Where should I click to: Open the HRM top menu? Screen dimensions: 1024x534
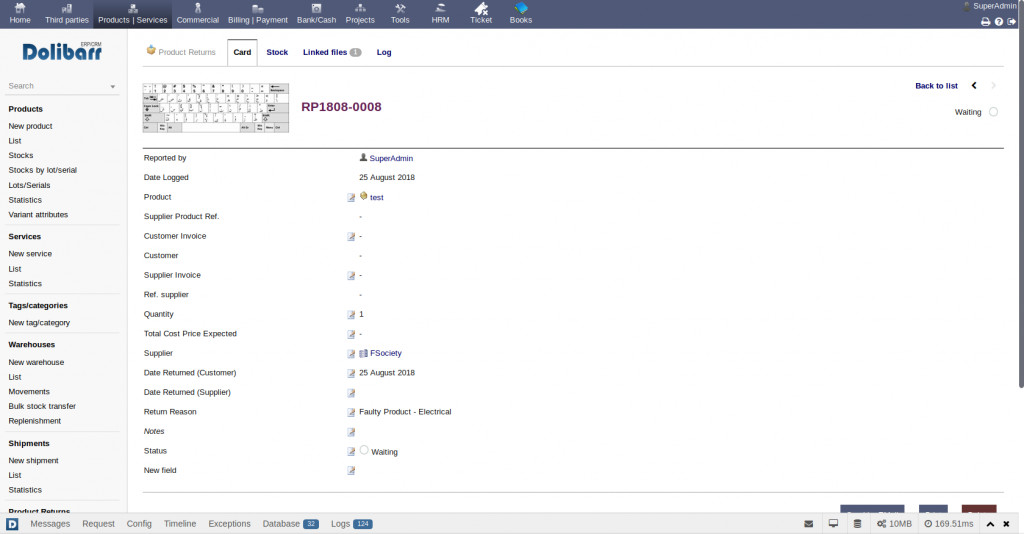point(440,14)
